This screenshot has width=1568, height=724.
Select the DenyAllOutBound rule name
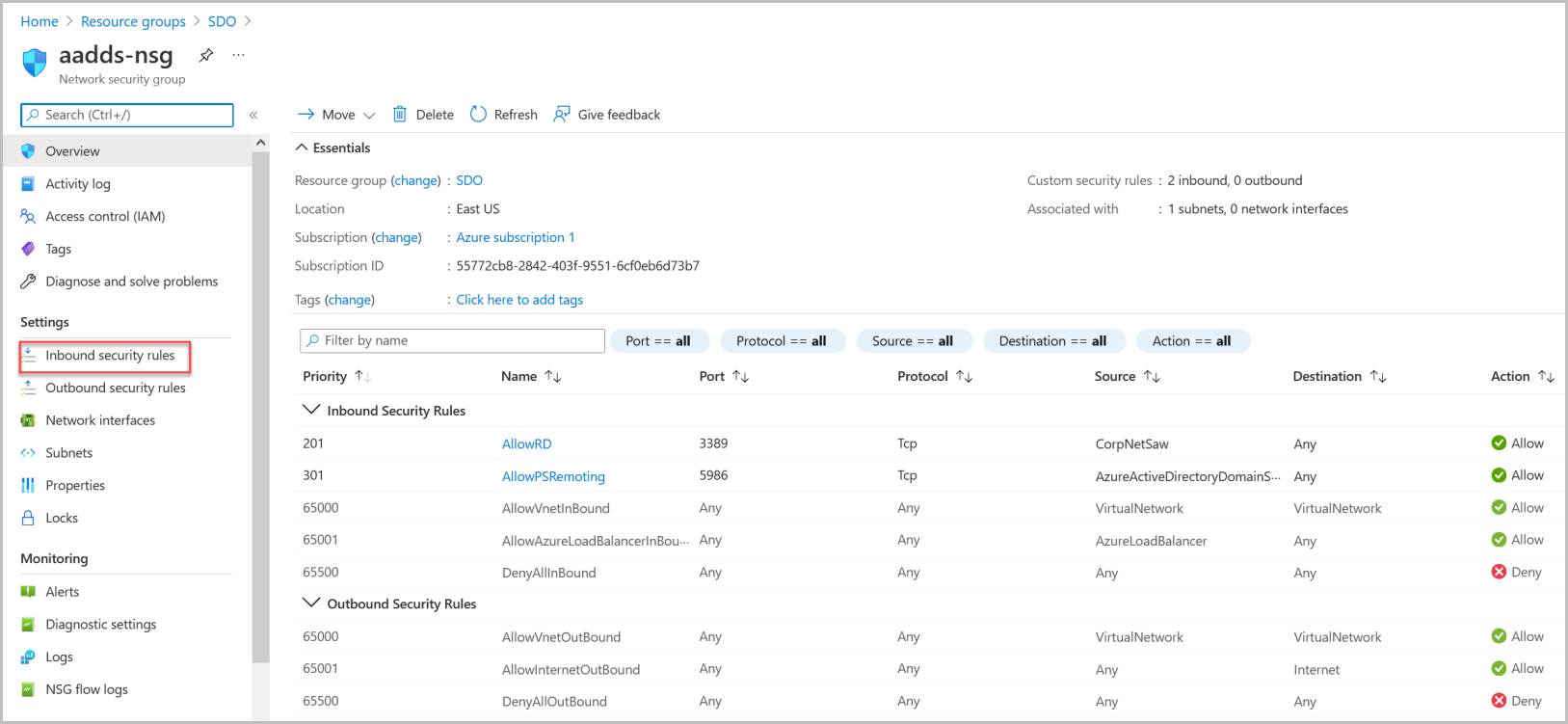(554, 702)
